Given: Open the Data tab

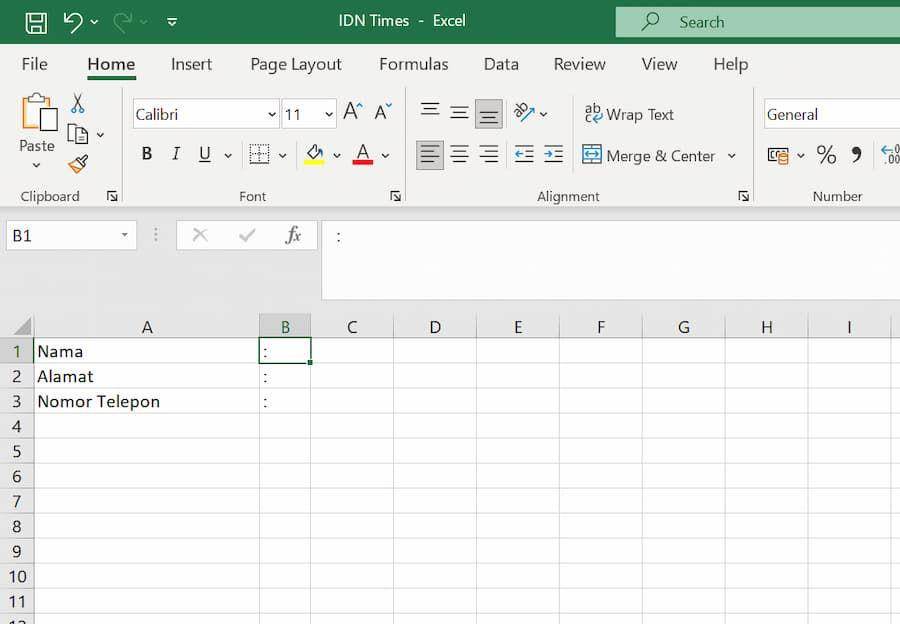Looking at the screenshot, I should point(501,64).
